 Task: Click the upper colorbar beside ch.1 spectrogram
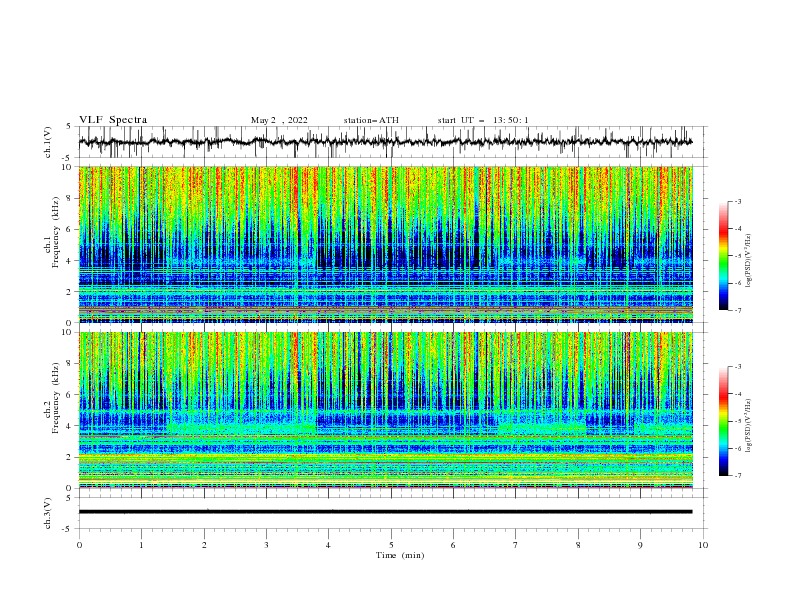(723, 256)
